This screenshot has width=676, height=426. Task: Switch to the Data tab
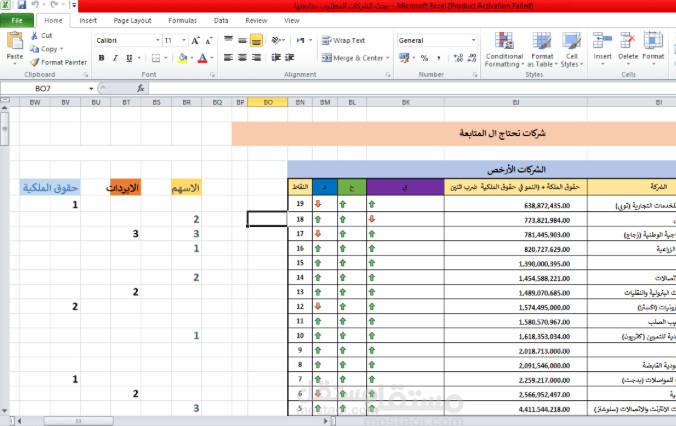(x=221, y=20)
